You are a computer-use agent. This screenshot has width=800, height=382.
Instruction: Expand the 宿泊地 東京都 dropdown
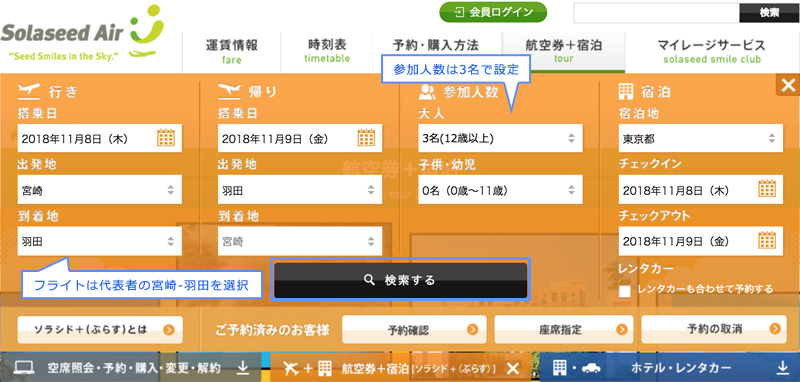[701, 138]
